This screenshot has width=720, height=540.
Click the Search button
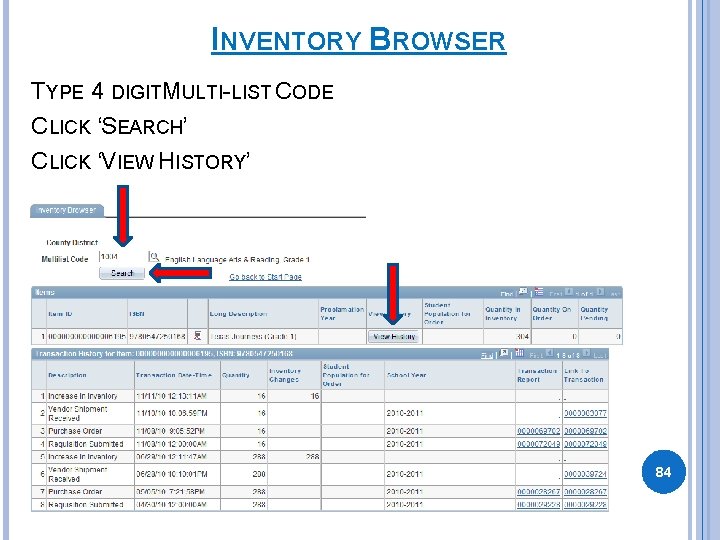[x=122, y=273]
